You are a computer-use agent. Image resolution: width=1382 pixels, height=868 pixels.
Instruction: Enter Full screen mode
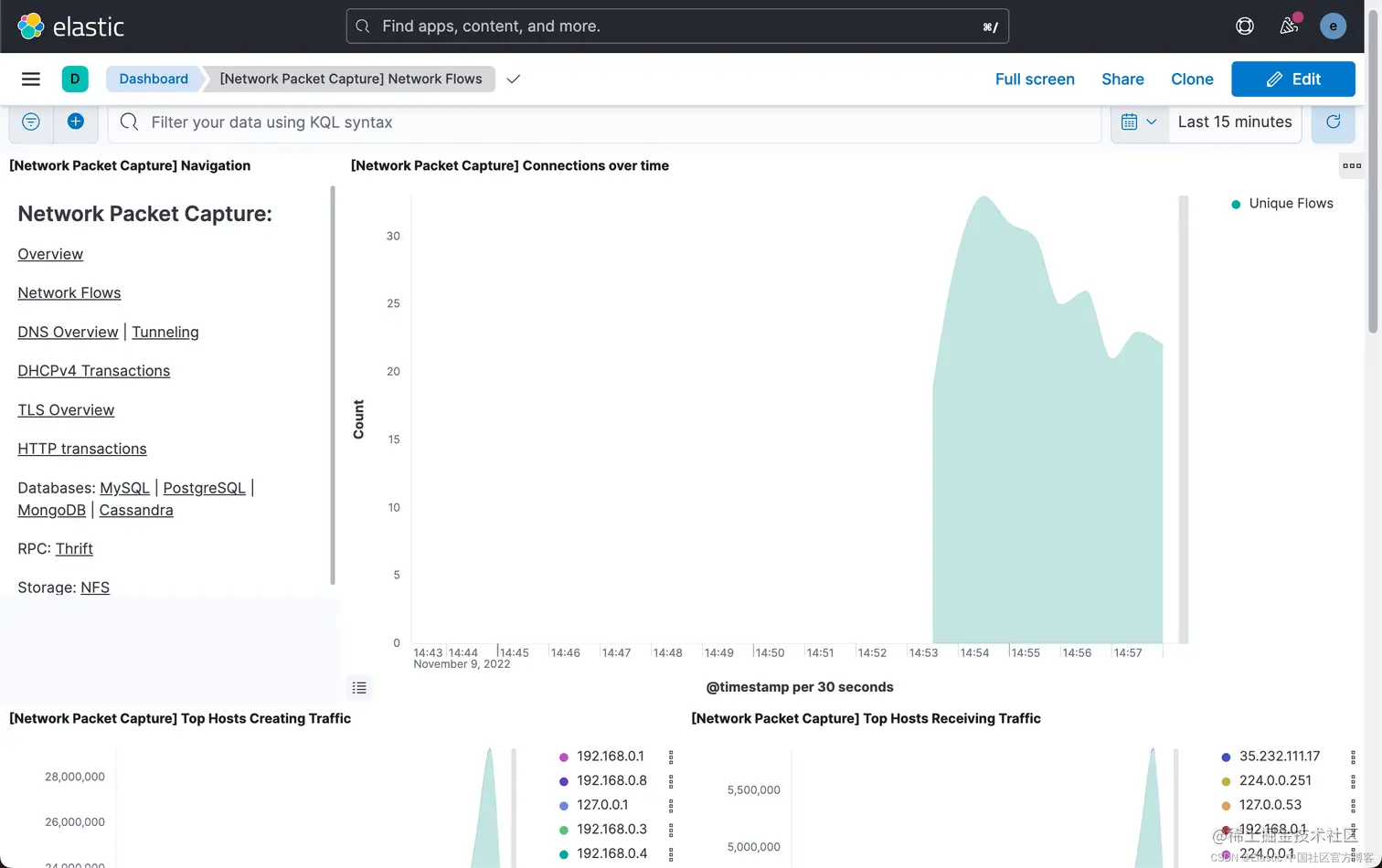coord(1035,79)
